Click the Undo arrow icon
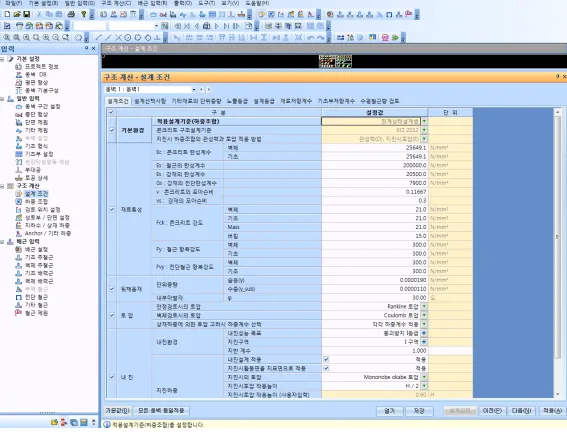The image size is (567, 432). click(310, 37)
